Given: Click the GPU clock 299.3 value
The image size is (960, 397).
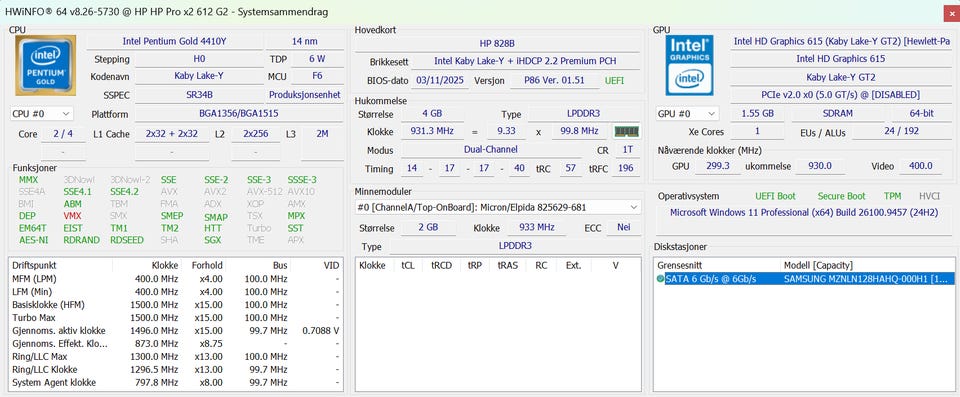Looking at the screenshot, I should coord(718,166).
